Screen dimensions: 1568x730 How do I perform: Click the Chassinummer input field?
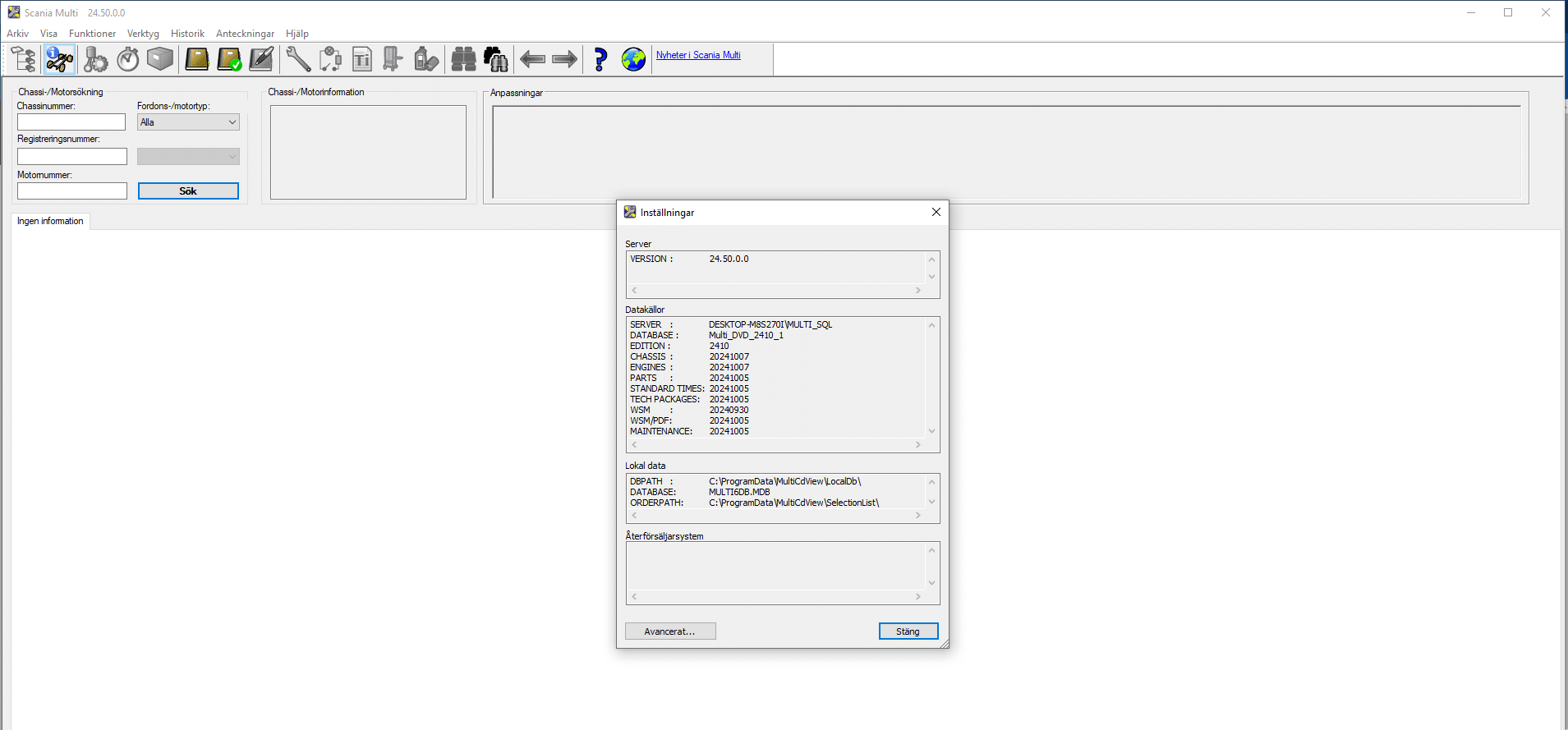[71, 122]
